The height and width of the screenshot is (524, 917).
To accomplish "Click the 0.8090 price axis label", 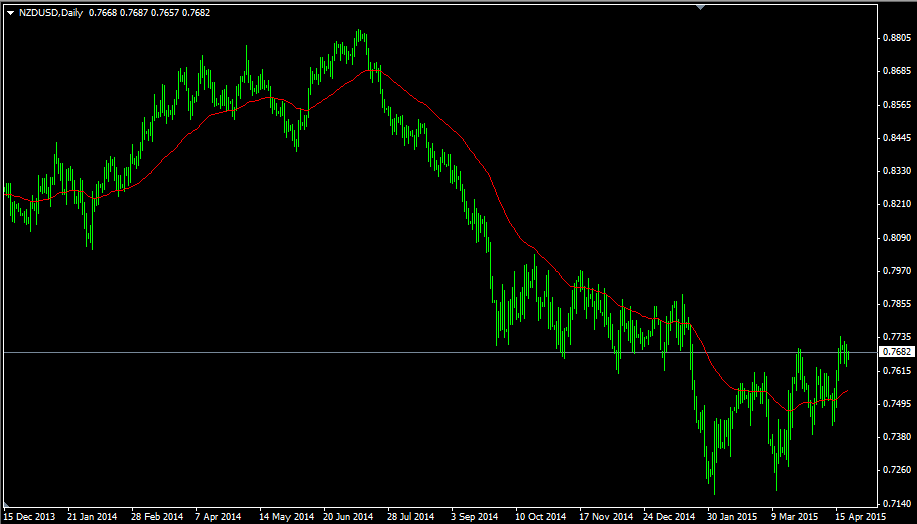I will tap(897, 237).
